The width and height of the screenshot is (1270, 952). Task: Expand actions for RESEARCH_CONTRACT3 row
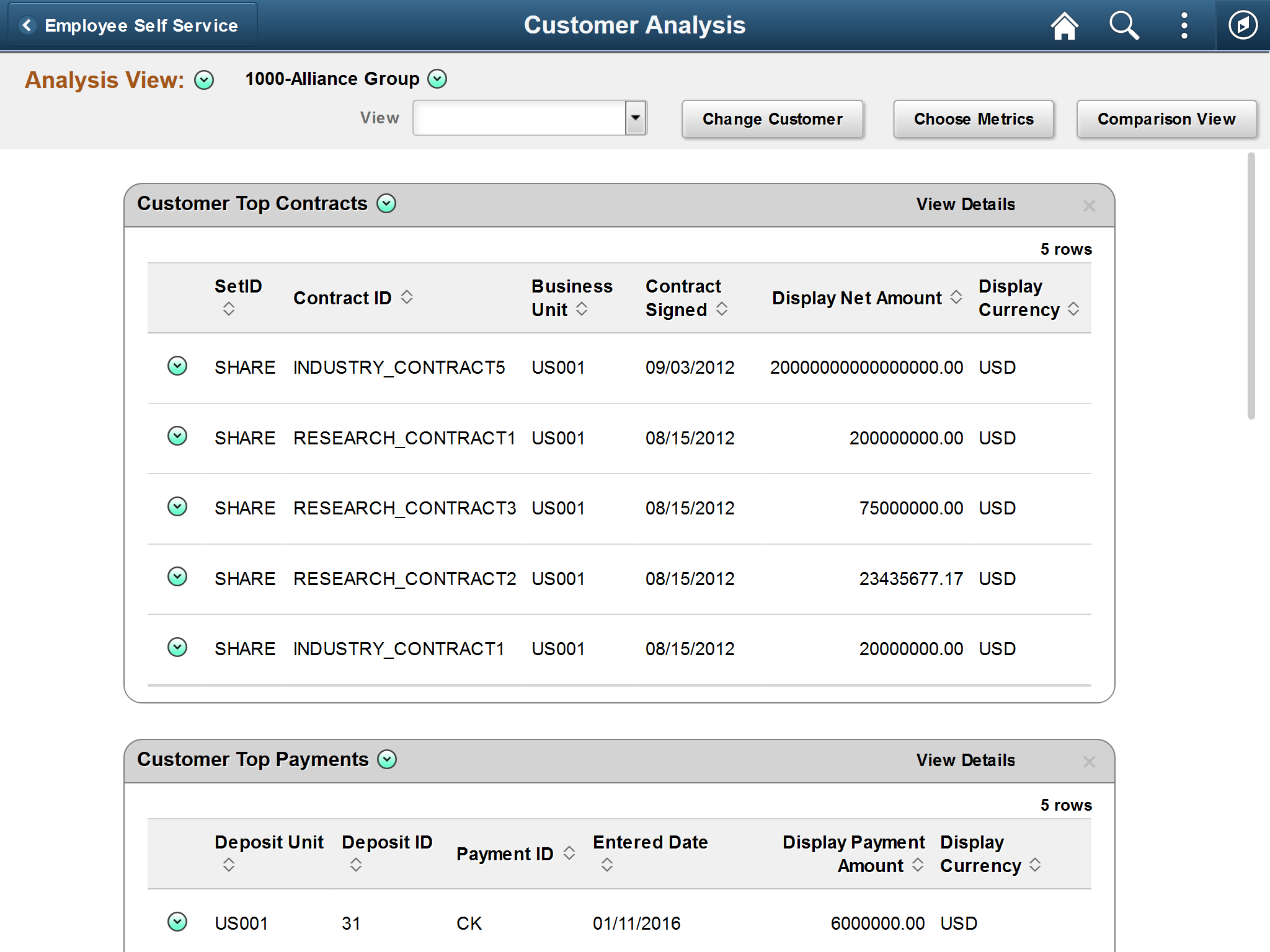click(x=177, y=507)
